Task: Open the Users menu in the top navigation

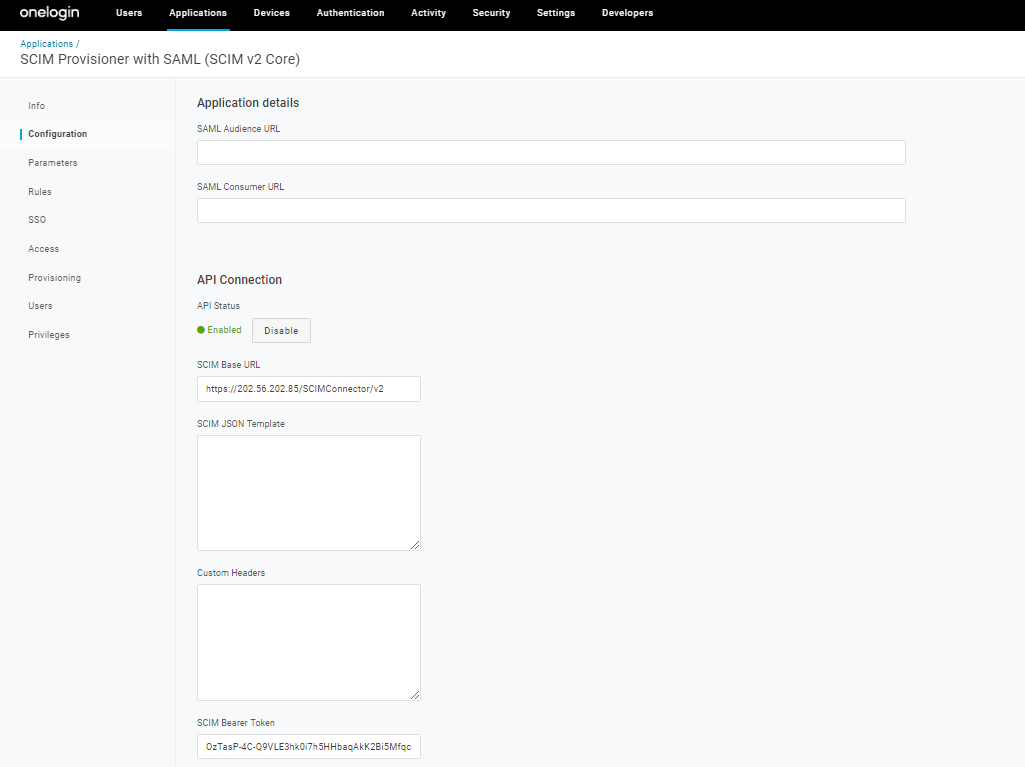Action: tap(128, 13)
